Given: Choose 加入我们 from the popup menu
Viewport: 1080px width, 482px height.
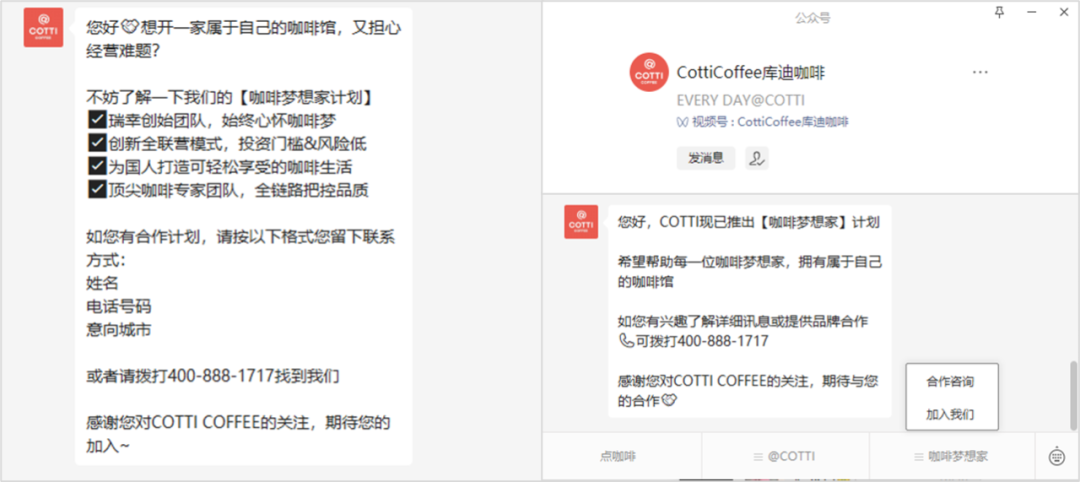Looking at the screenshot, I should 949,414.
